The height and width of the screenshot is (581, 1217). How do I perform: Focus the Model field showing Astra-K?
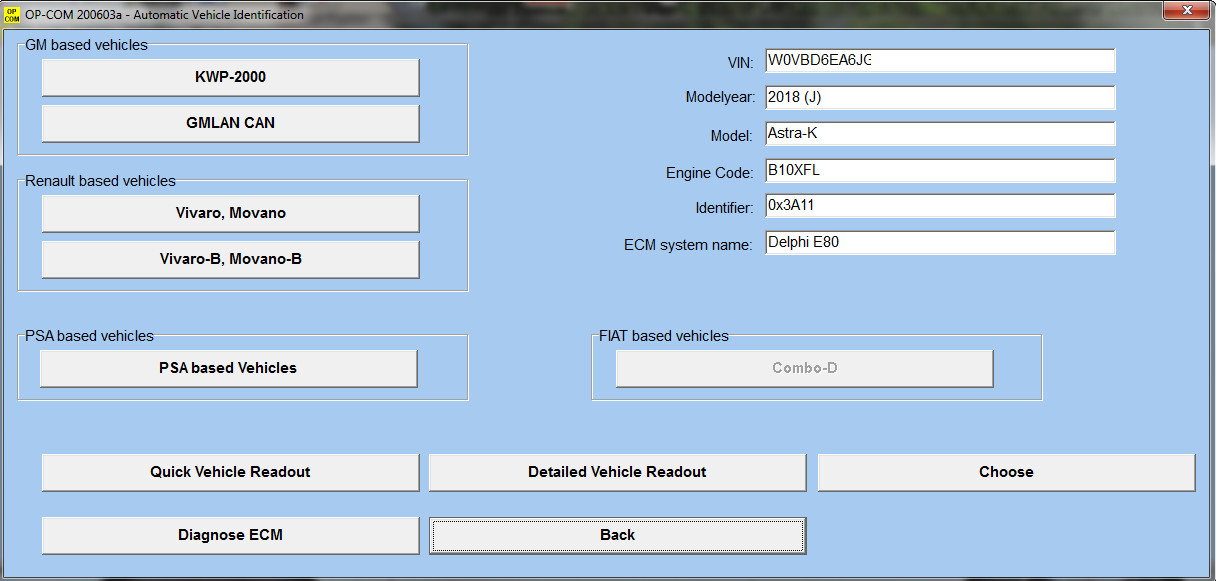click(940, 134)
